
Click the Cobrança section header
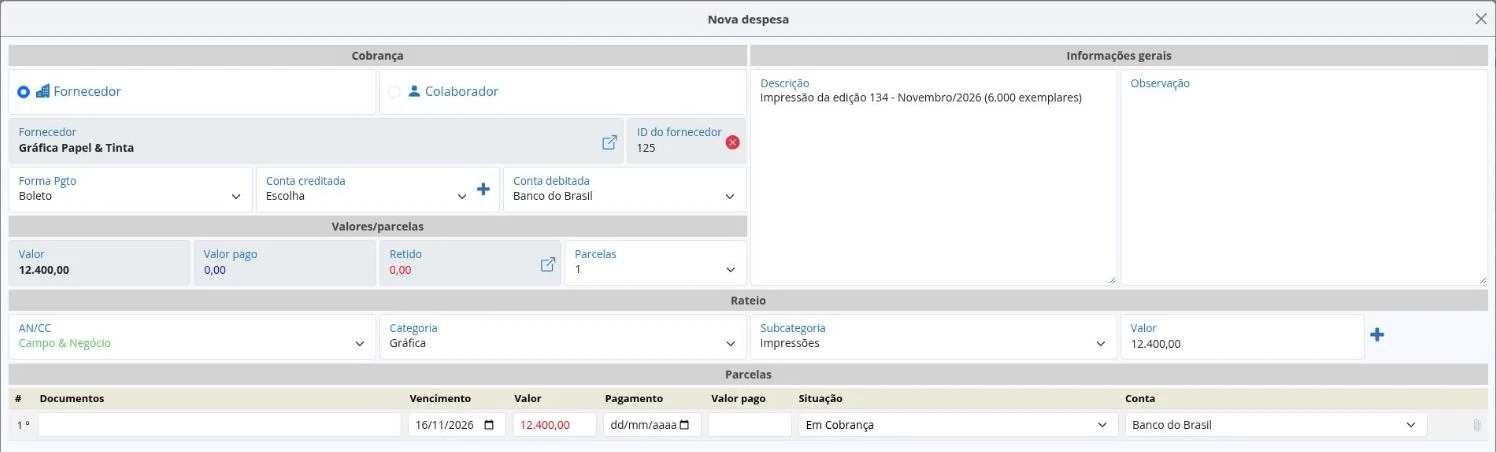pyautogui.click(x=378, y=56)
